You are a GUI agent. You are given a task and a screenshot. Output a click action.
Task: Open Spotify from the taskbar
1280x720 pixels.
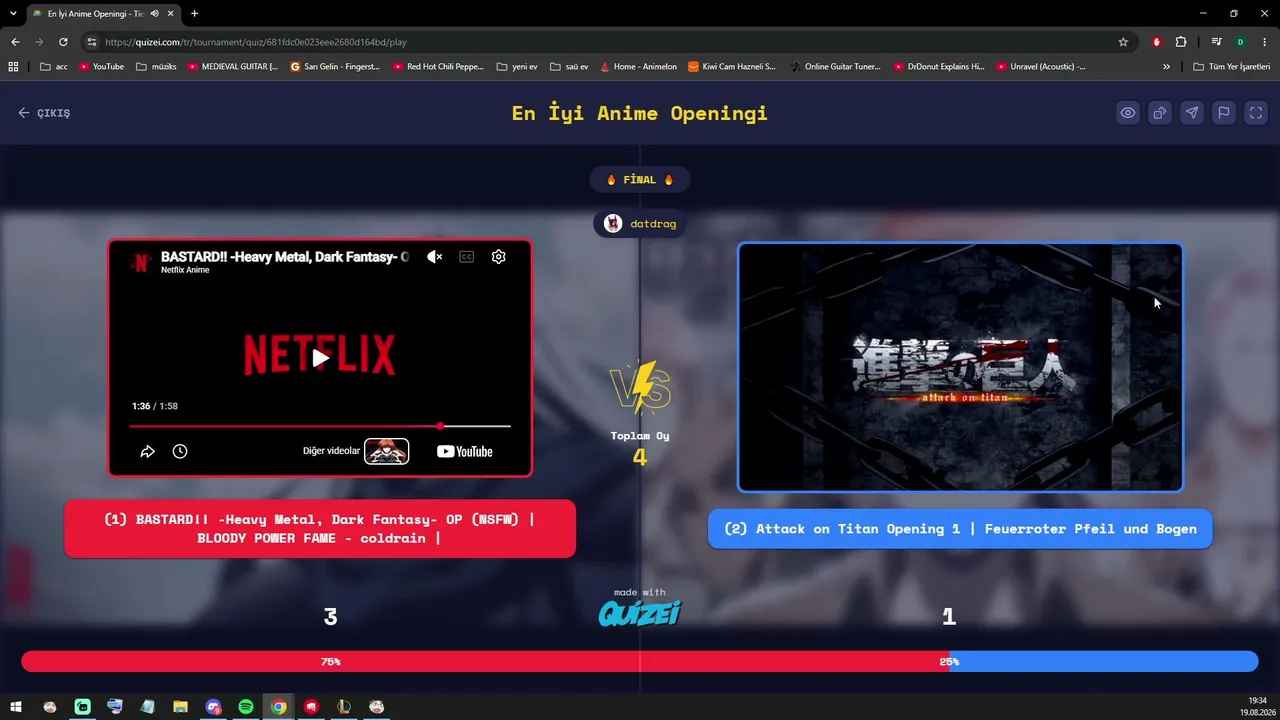pyautogui.click(x=246, y=707)
